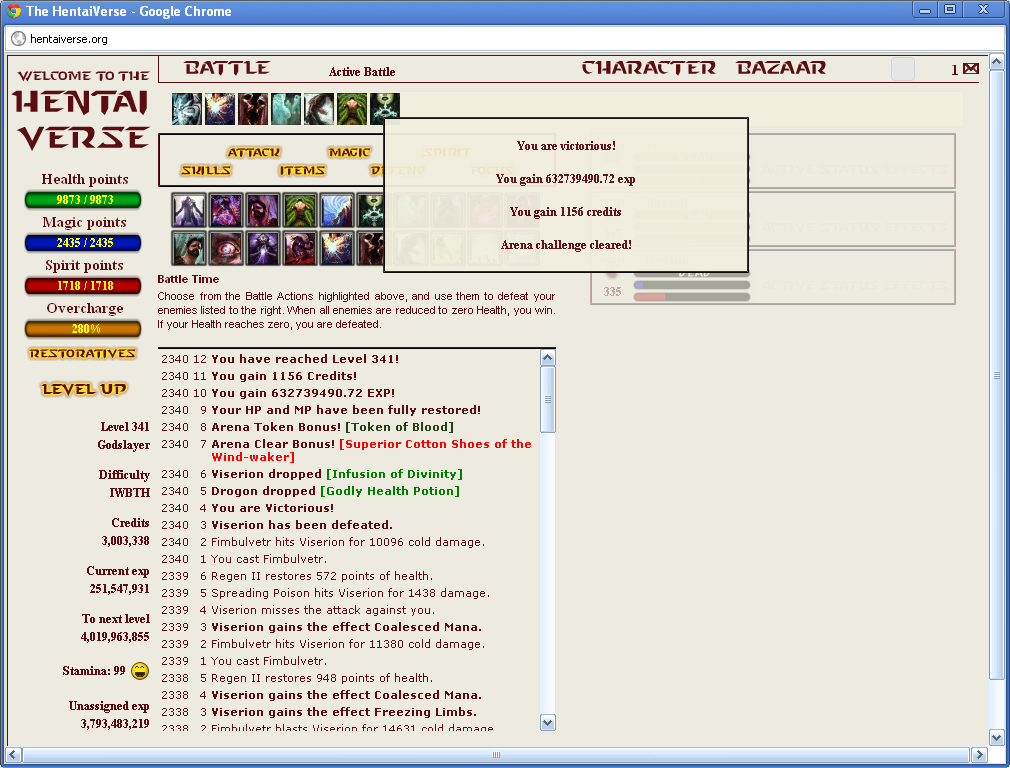Use the green aura man quickbar spell
Screen dimensions: 1010x768
tap(300, 210)
